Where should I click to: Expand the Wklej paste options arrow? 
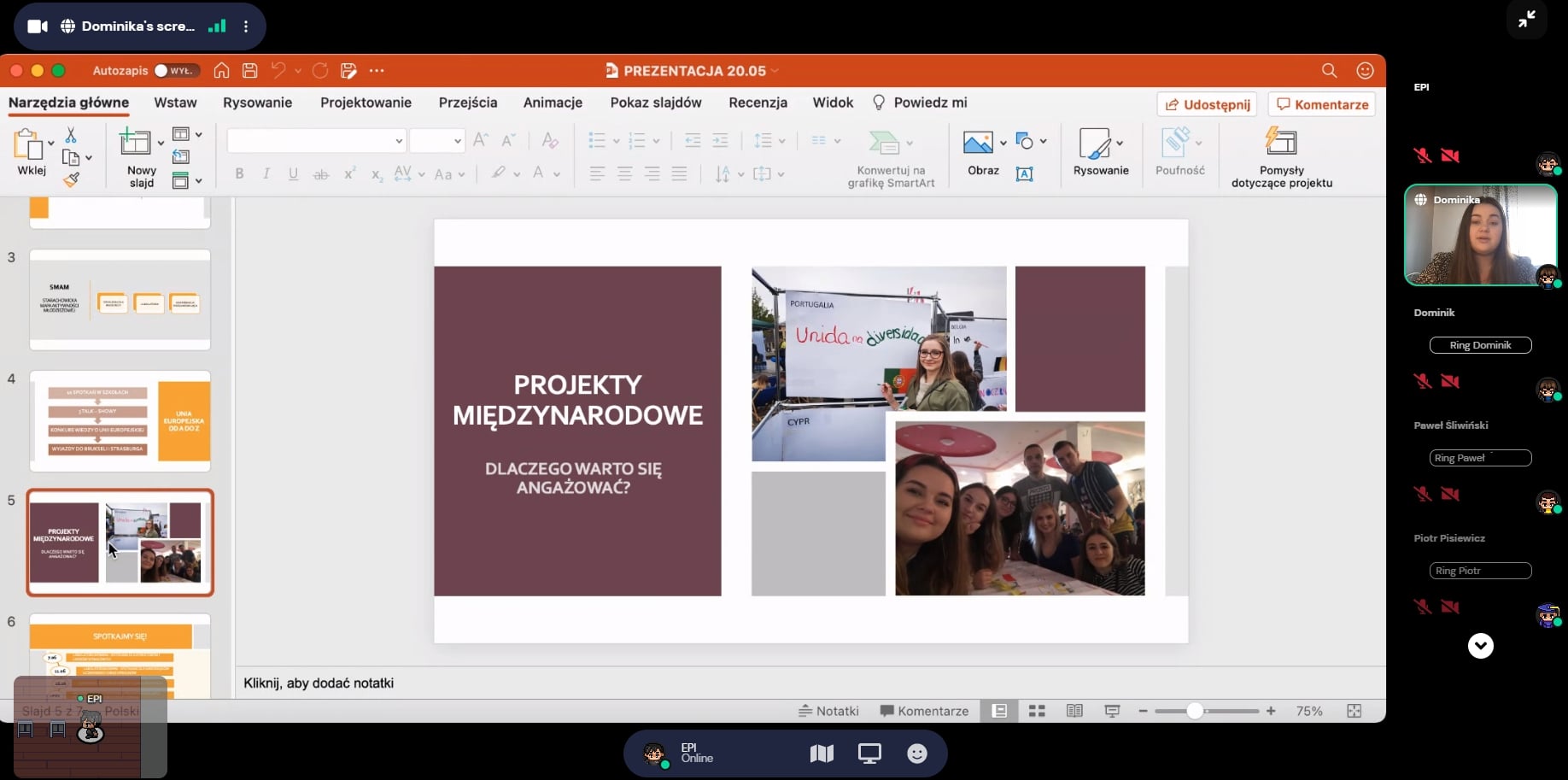click(x=51, y=143)
